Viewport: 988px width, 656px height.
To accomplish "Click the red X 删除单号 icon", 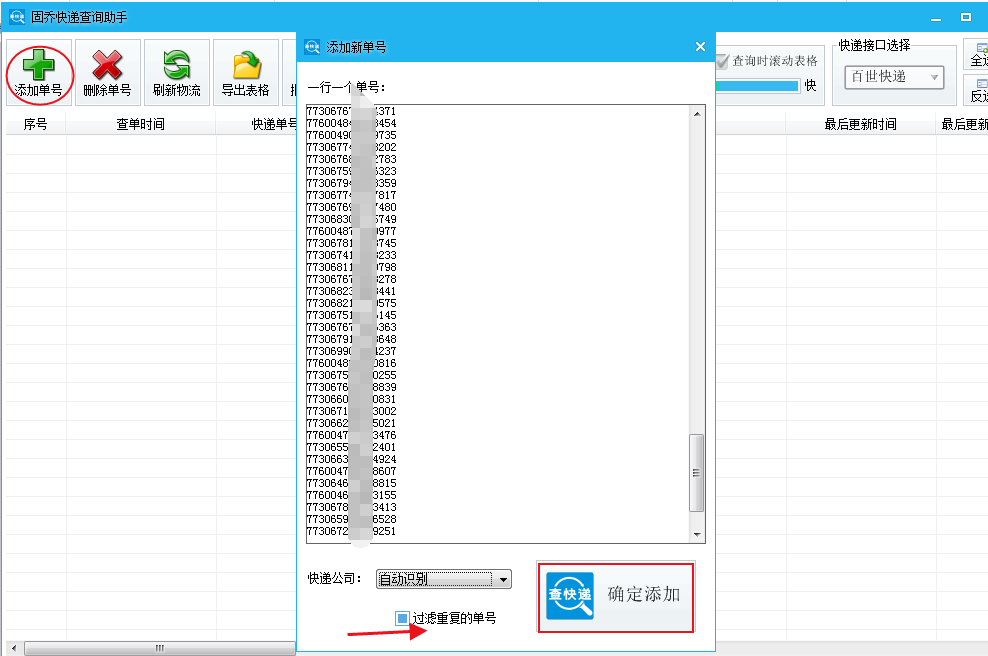I will [x=107, y=64].
